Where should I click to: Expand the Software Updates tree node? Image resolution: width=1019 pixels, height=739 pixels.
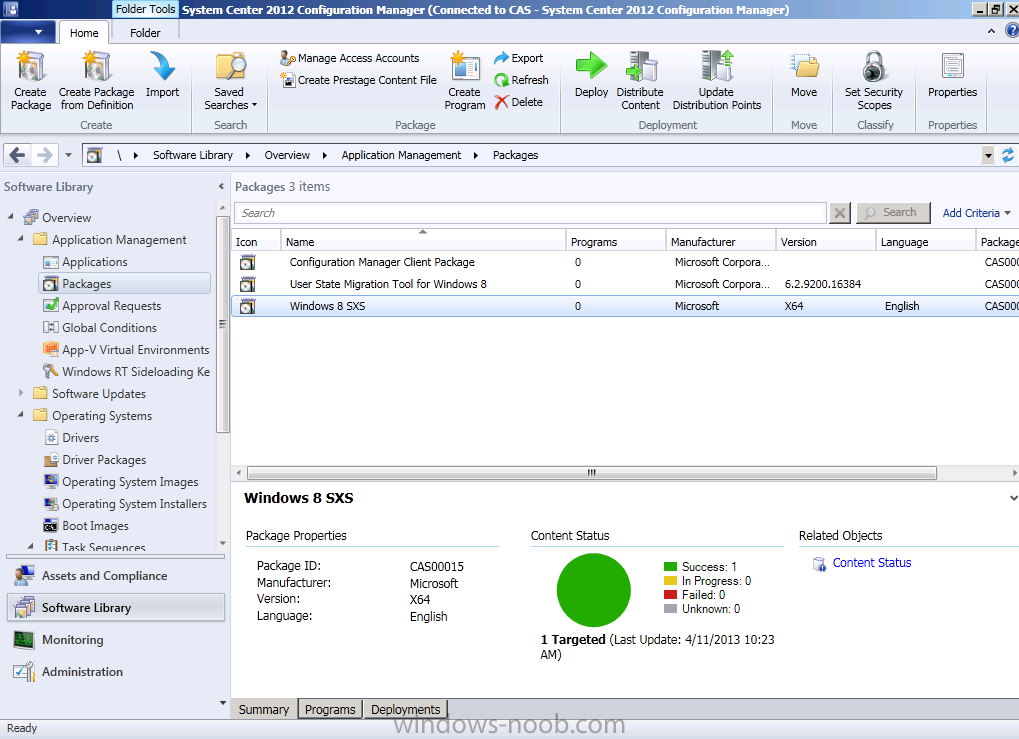(x=21, y=393)
